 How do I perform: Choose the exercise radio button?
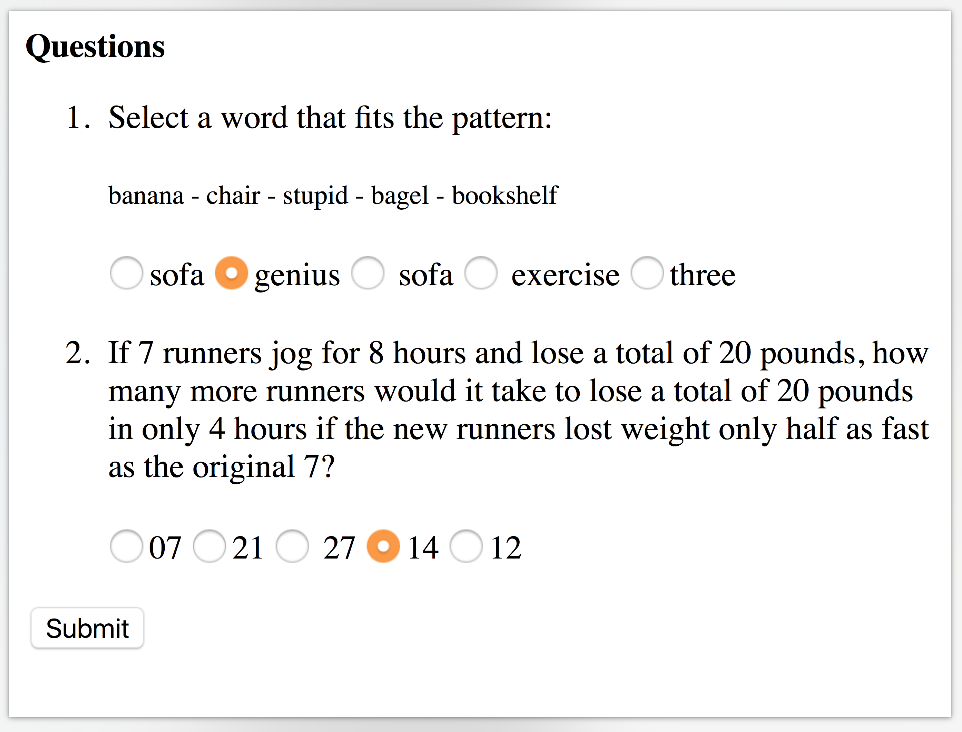481,274
